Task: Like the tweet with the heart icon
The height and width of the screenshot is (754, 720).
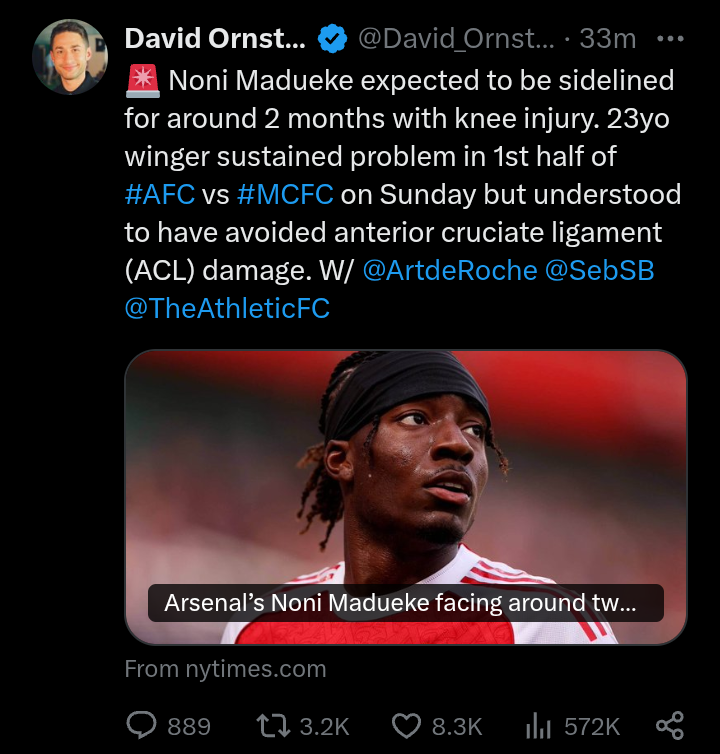Action: point(406,725)
